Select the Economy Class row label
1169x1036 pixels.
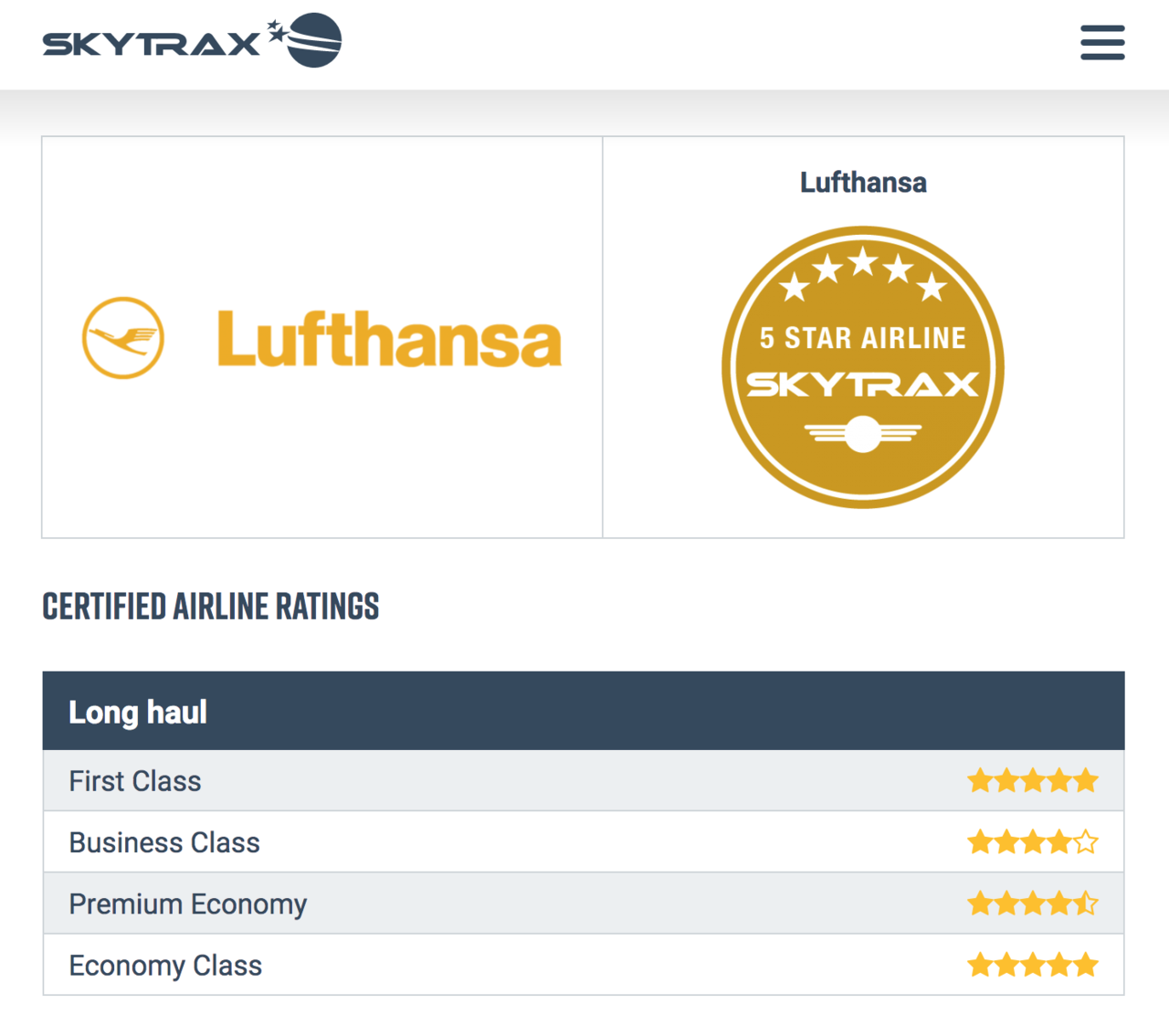[x=165, y=966]
